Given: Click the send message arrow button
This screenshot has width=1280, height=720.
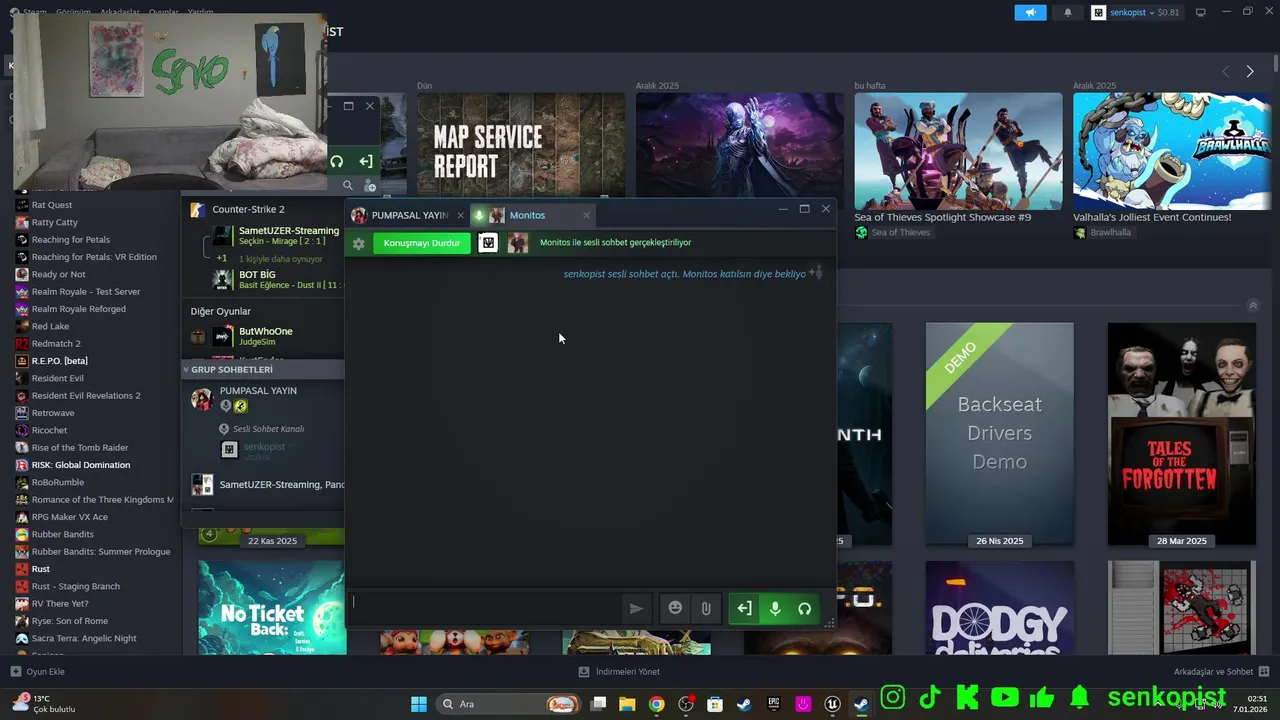Looking at the screenshot, I should [636, 608].
